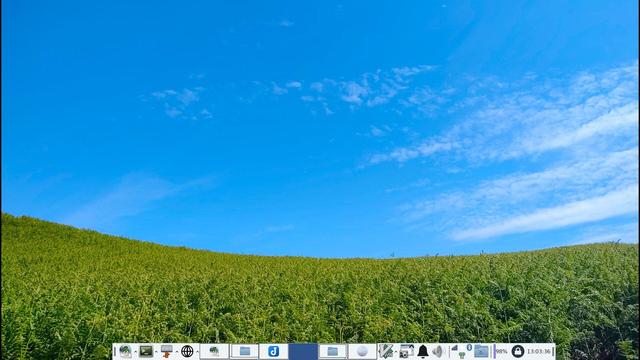Expand the arrow beside the globe browser launcher

click(x=197, y=352)
